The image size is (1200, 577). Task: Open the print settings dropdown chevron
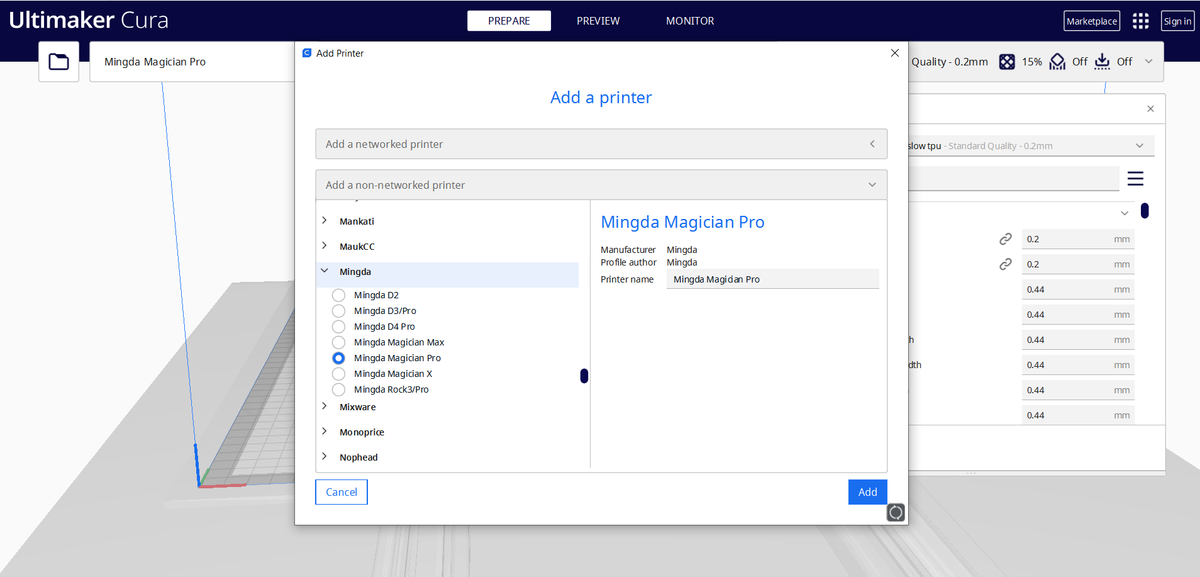tap(1146, 61)
